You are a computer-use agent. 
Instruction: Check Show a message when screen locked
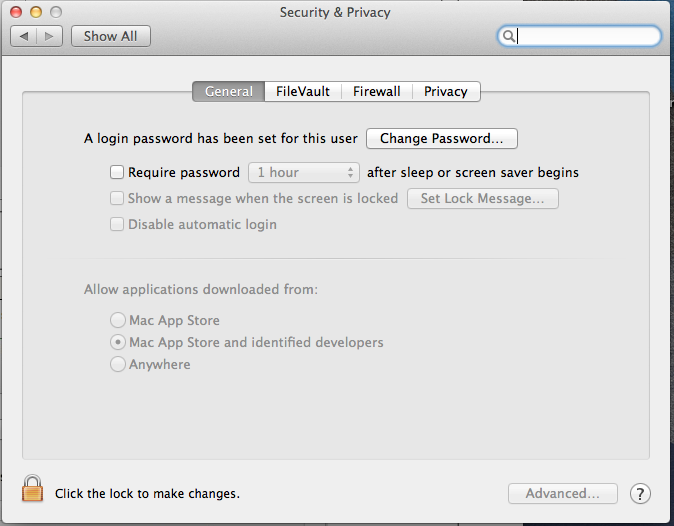point(117,198)
